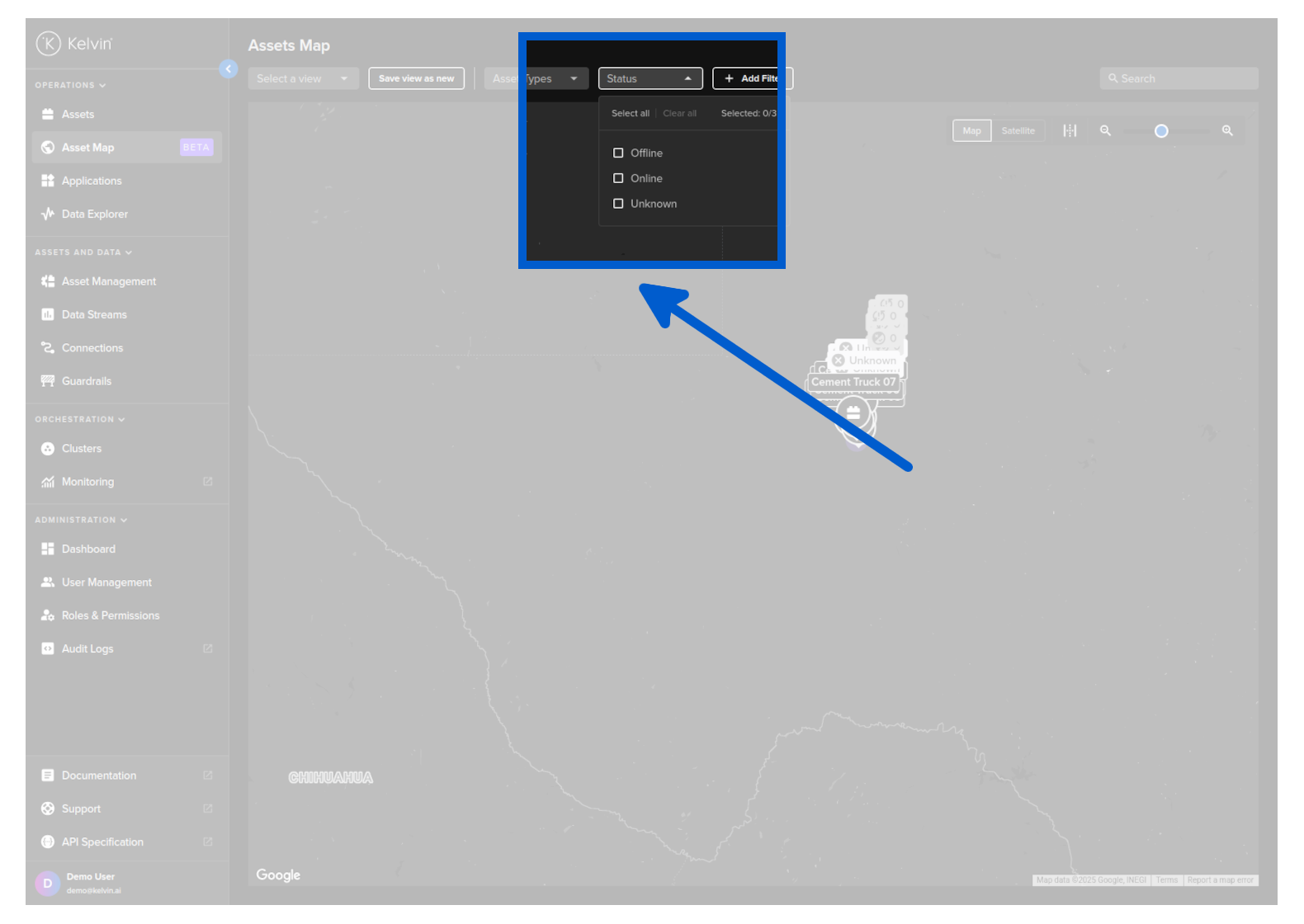Select the Map view tab
The width and height of the screenshot is (1304, 924).
coord(971,131)
